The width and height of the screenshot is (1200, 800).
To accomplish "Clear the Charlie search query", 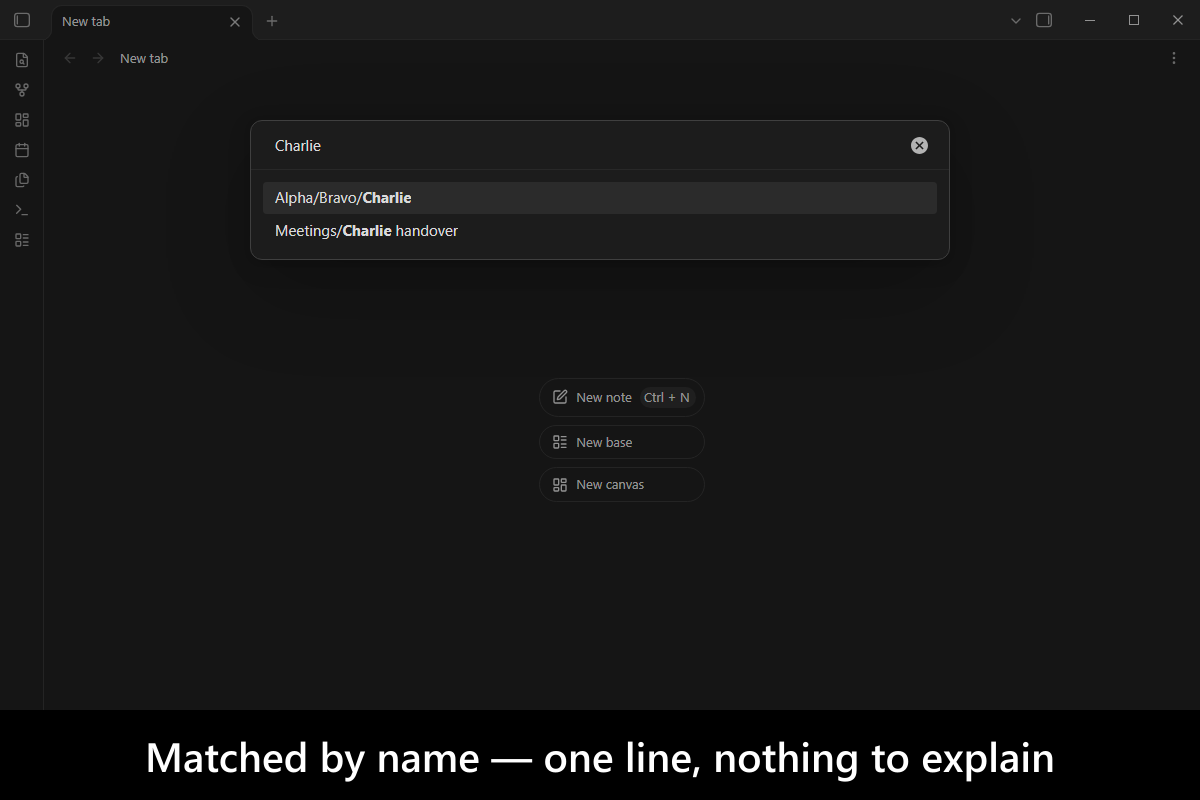I will (x=919, y=145).
